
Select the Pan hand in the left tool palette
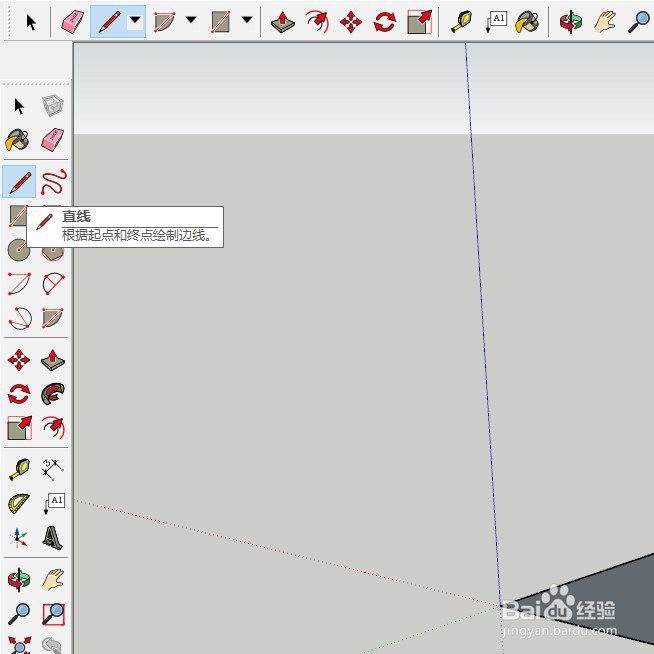click(x=53, y=580)
